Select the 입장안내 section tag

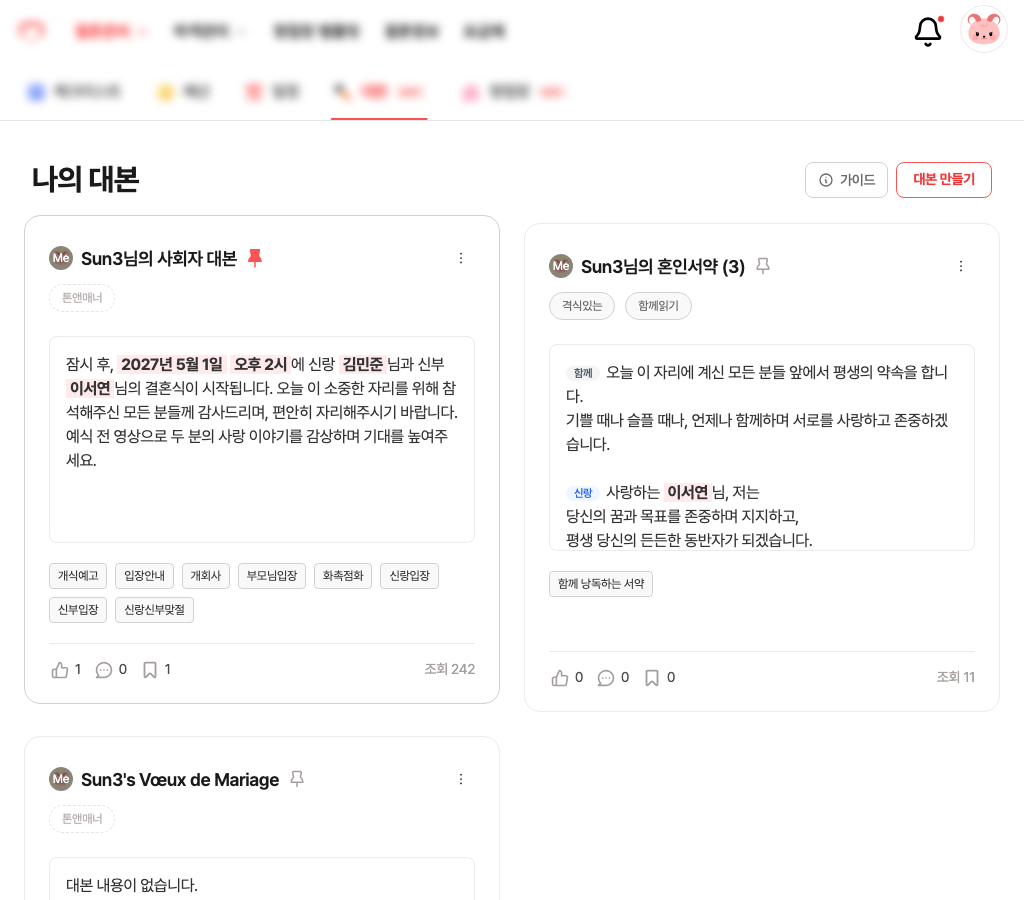pyautogui.click(x=144, y=575)
